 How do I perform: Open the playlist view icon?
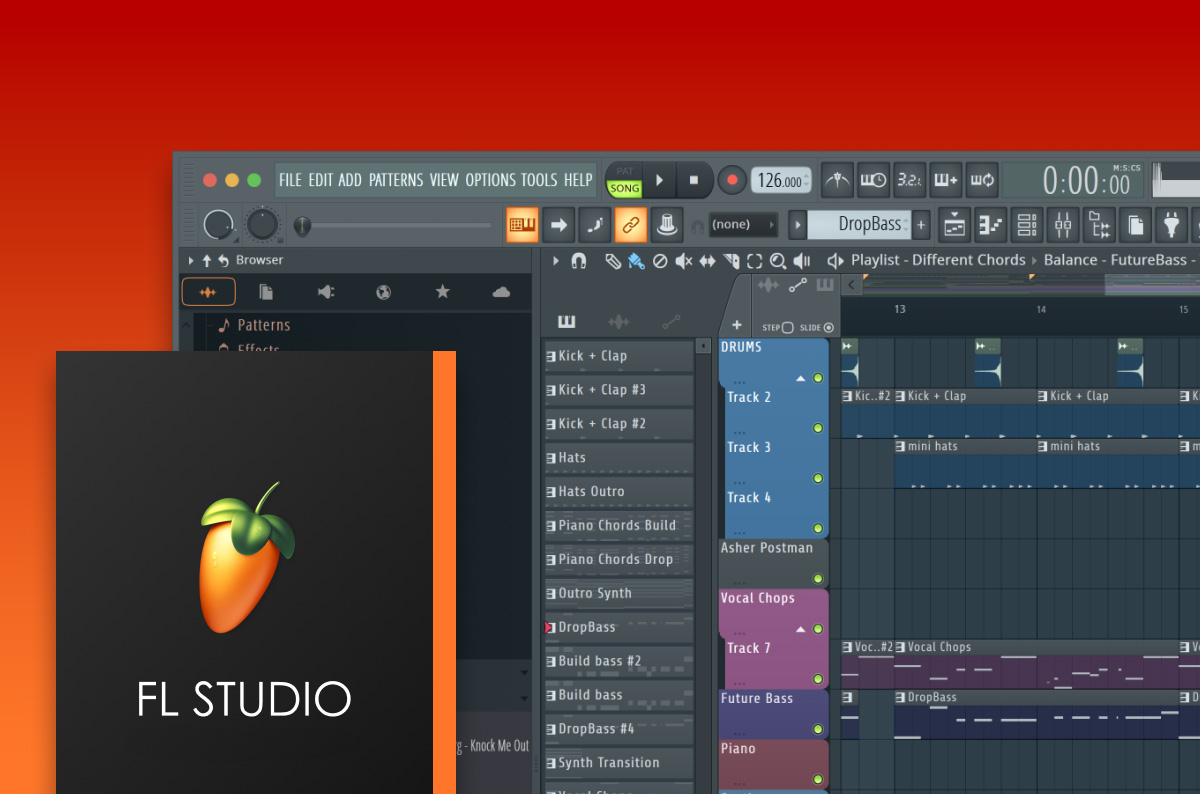pos(954,225)
